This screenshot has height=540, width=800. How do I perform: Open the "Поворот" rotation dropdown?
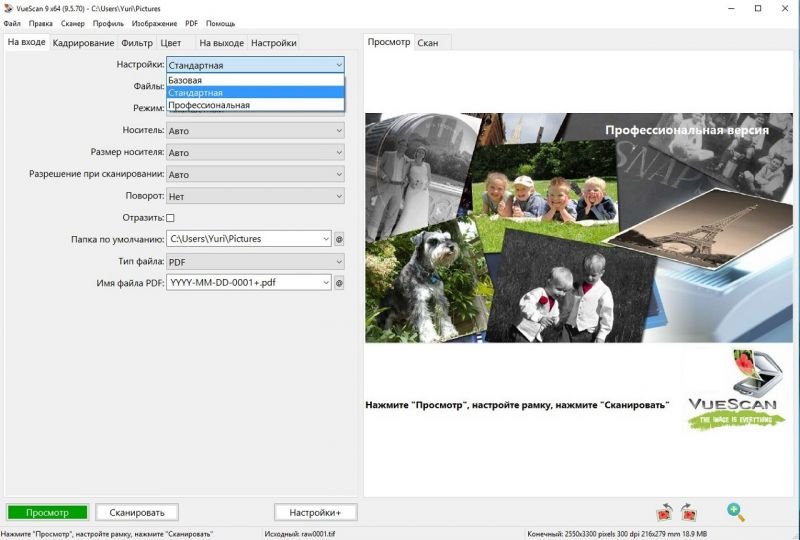[255, 196]
